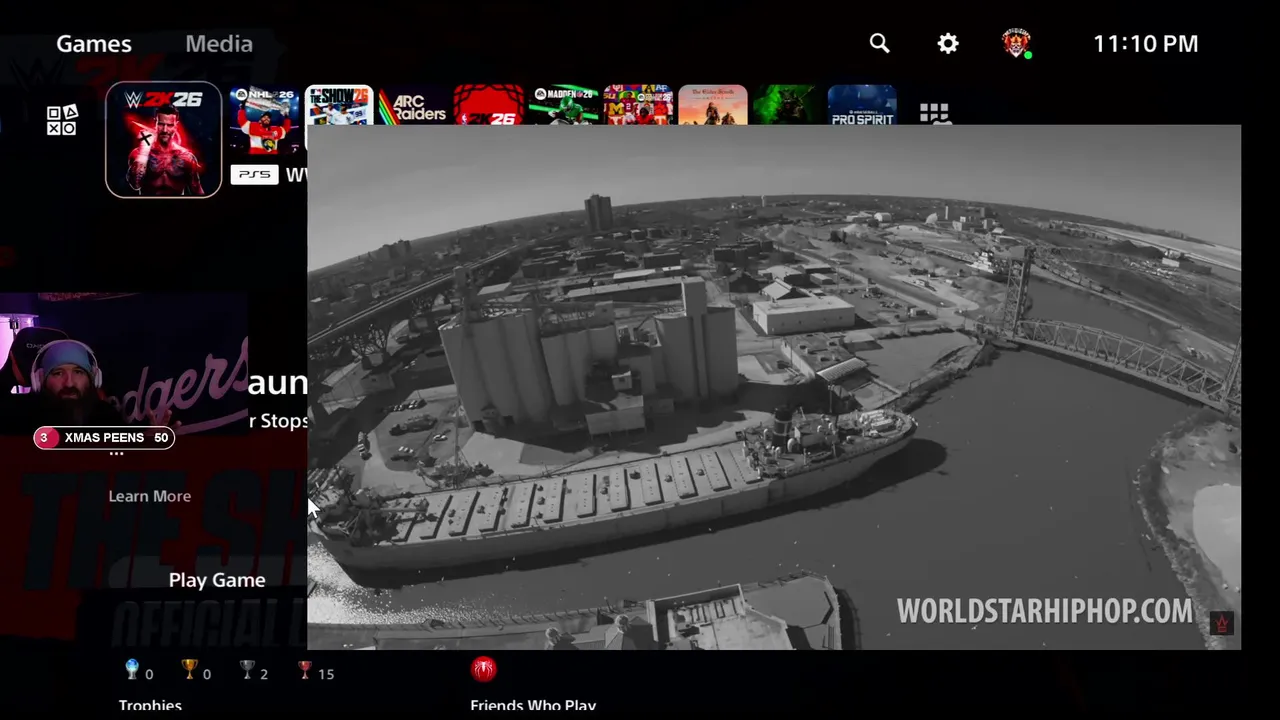Viewport: 1280px width, 720px height.
Task: Click the Play Game button
Action: click(217, 580)
